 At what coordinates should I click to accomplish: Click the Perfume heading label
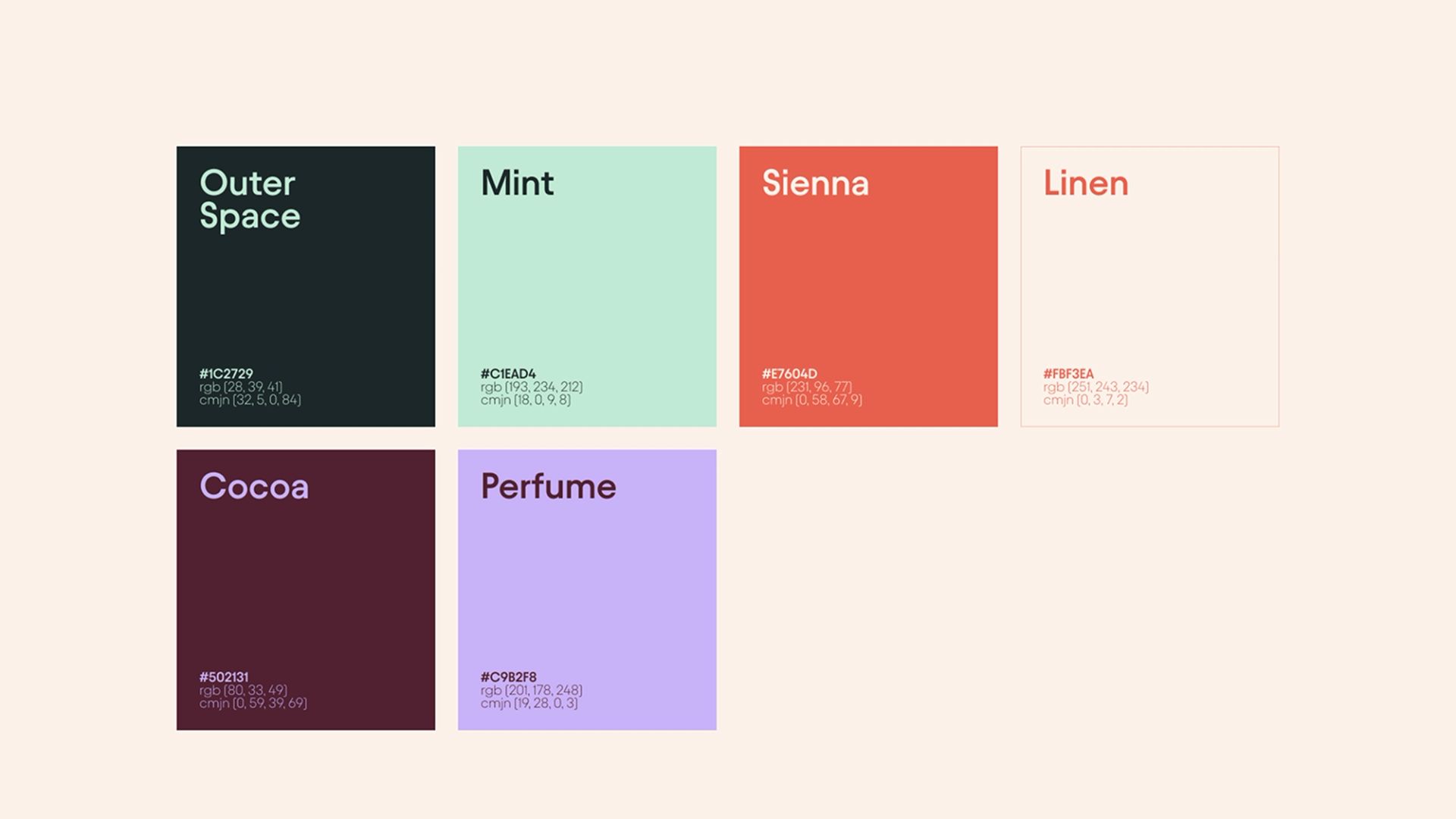[x=548, y=486]
